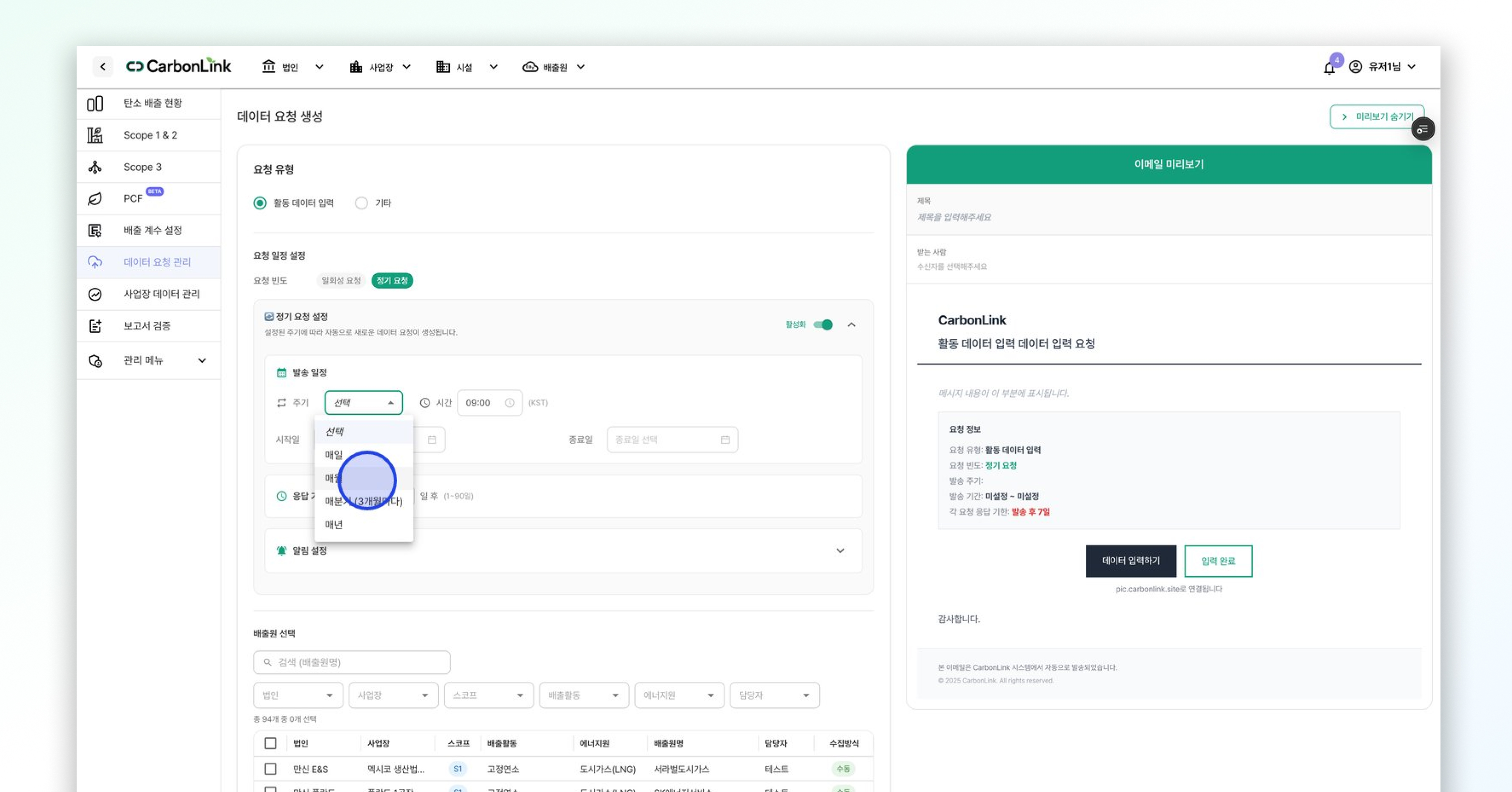Viewport: 1512px width, 792px height.
Task: Click the 총 94개 중 0개 선택 text
Action: click(x=285, y=719)
